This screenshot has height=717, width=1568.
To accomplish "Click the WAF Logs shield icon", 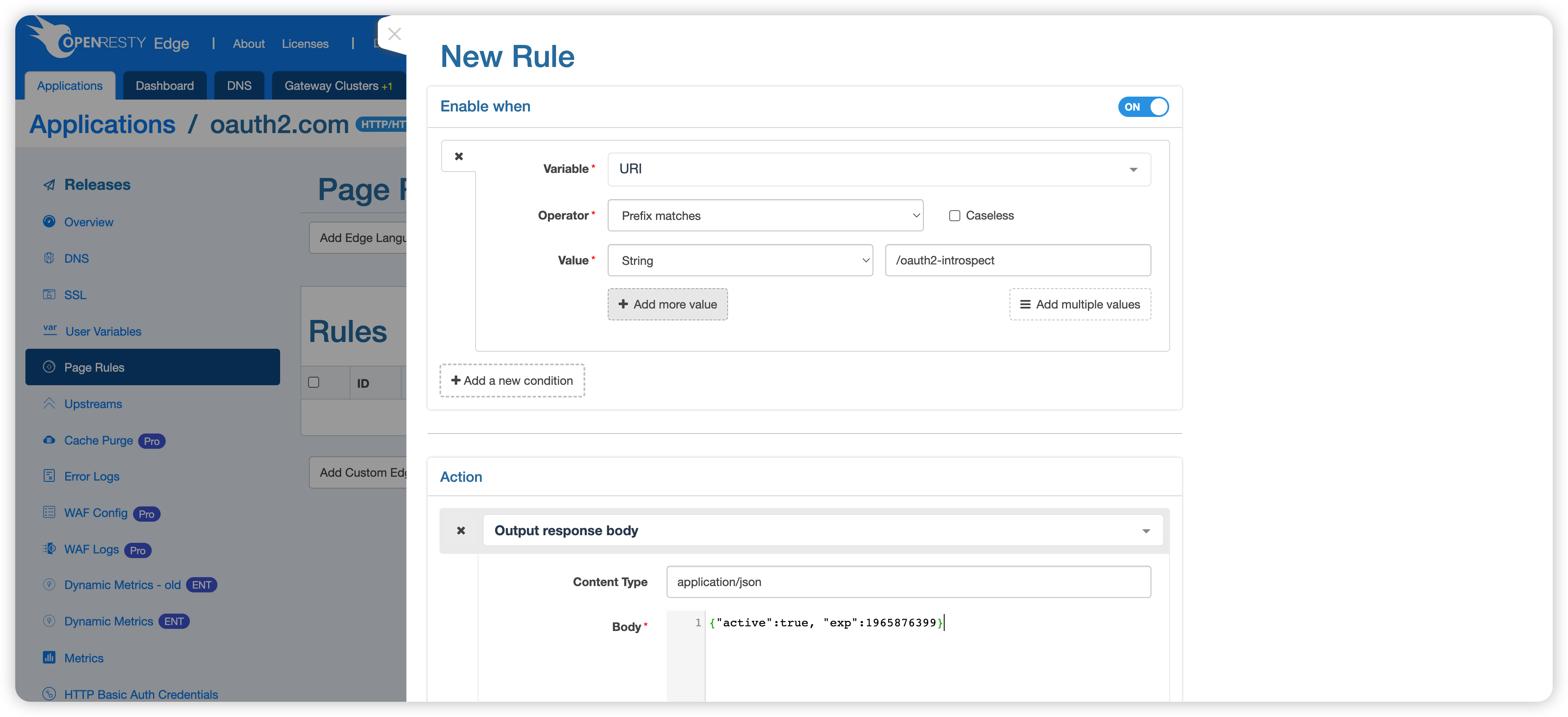I will 49,549.
